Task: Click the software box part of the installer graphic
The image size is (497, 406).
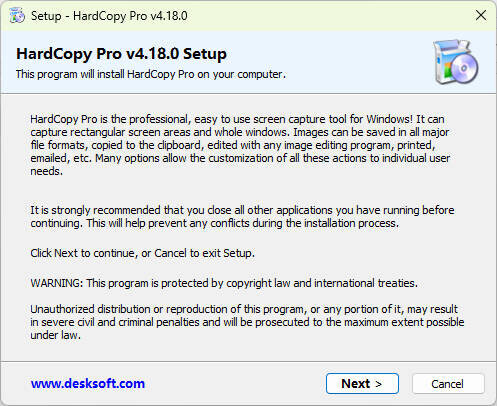Action: click(x=445, y=62)
